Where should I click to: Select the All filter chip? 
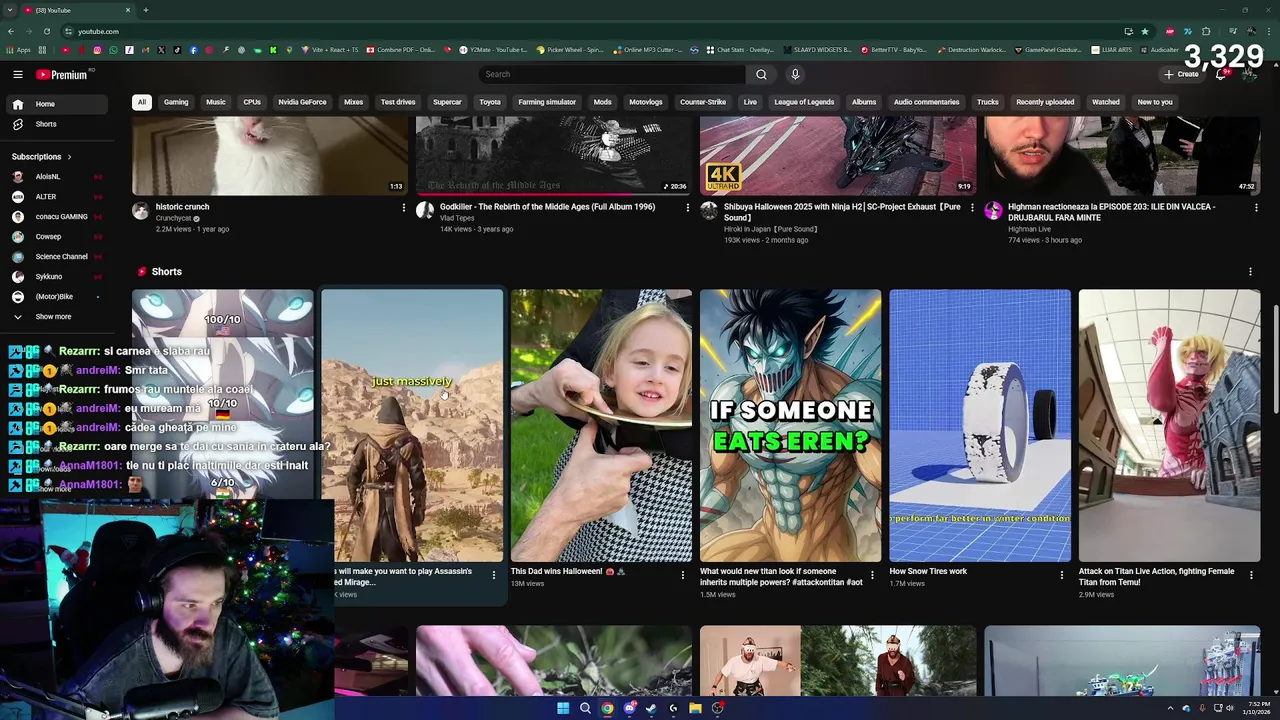(142, 102)
